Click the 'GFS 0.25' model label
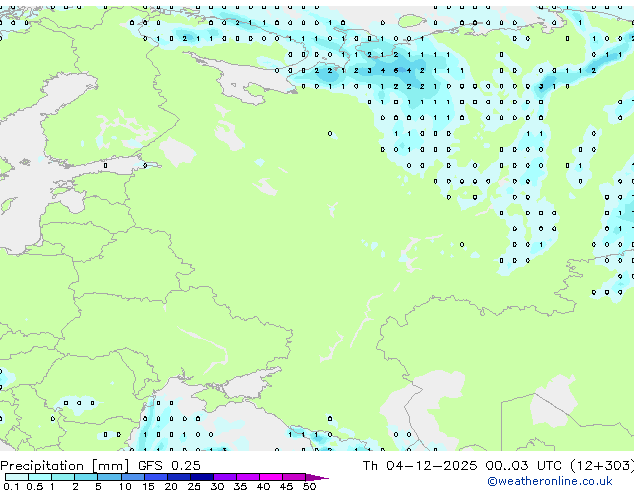This screenshot has height=490, width=634. (x=169, y=466)
